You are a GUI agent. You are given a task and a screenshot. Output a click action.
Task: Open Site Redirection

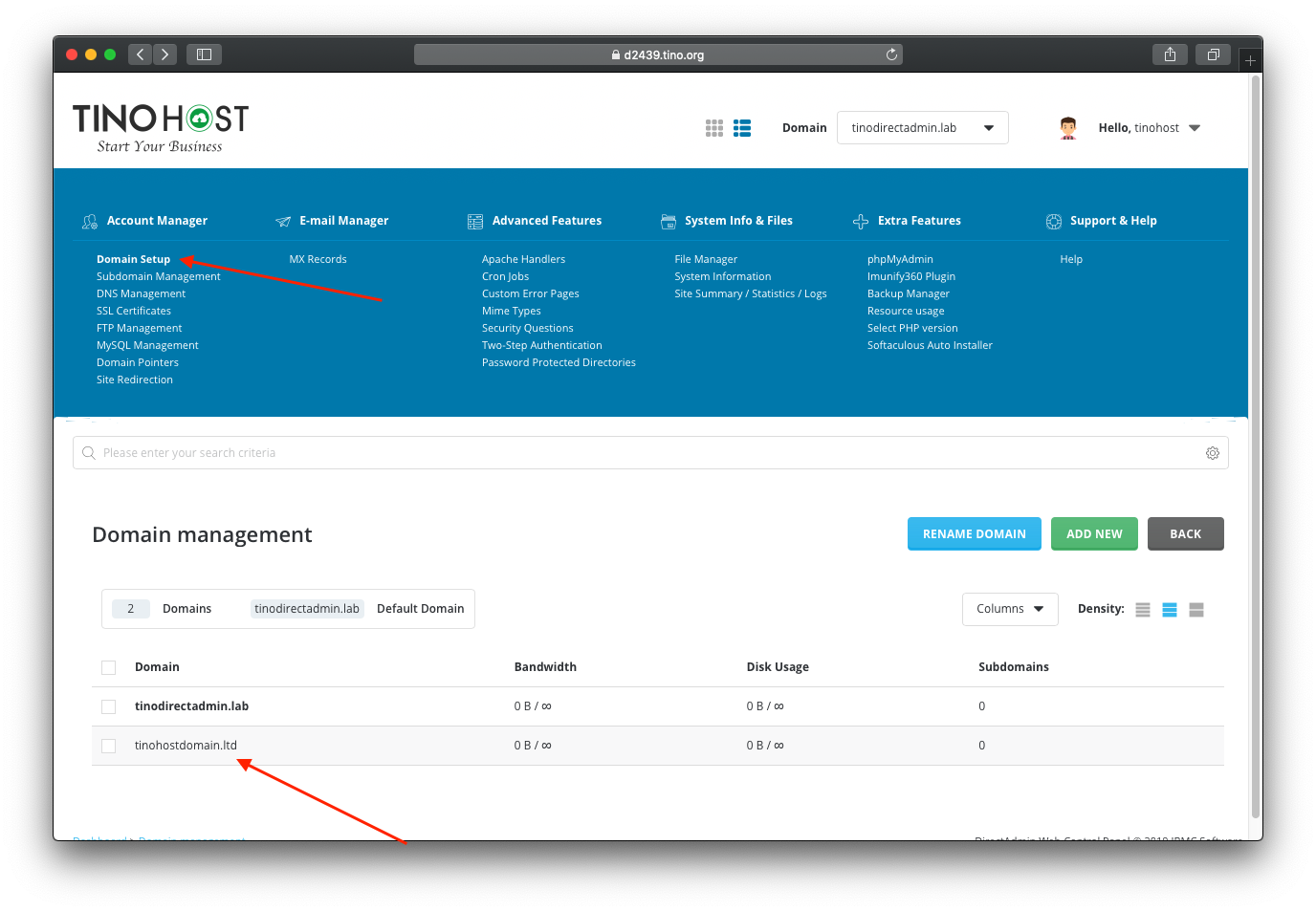coord(135,380)
